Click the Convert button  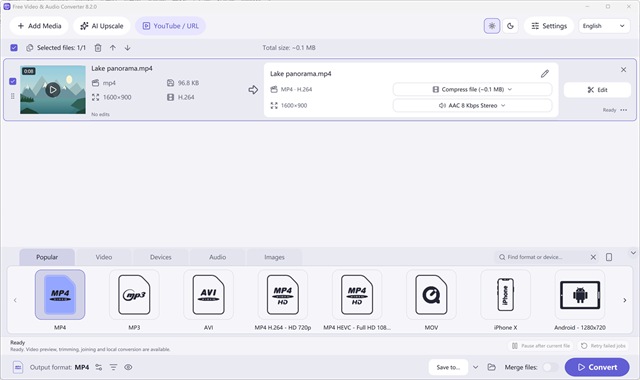pos(597,367)
